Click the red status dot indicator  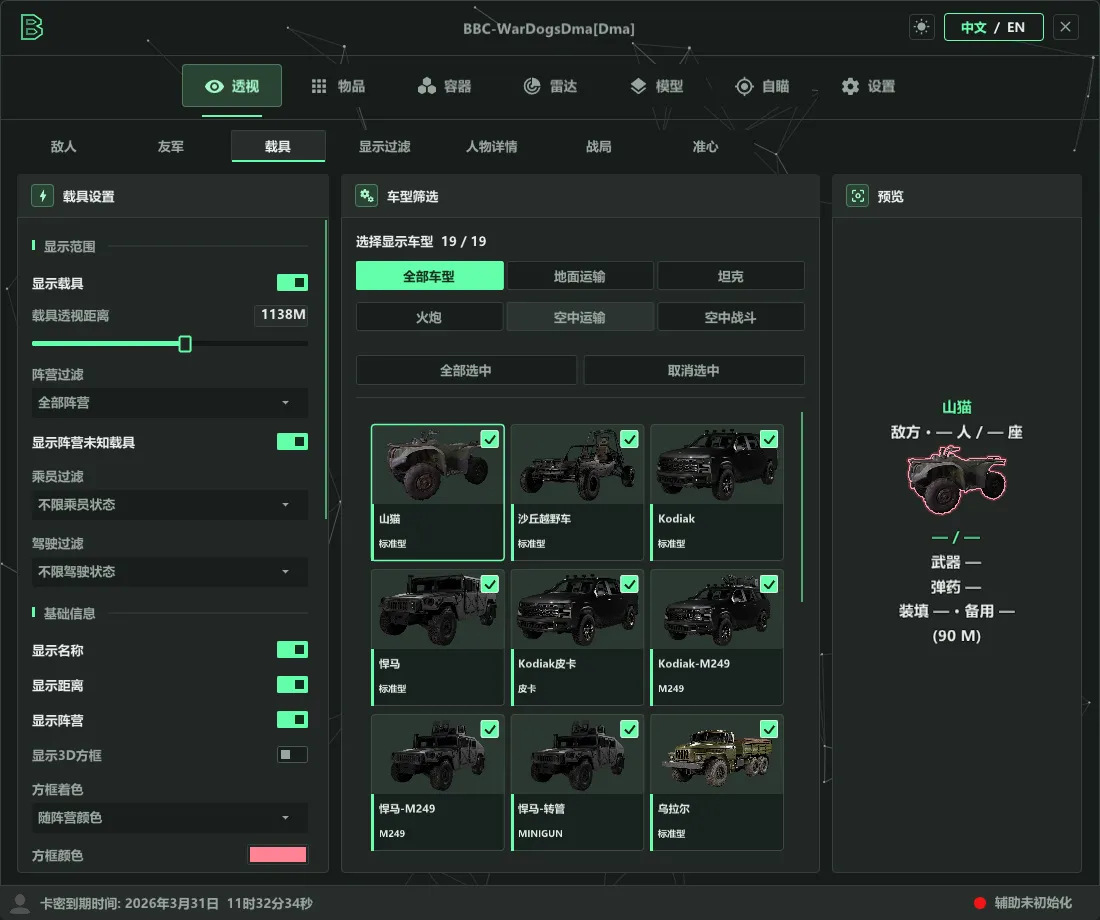979,903
